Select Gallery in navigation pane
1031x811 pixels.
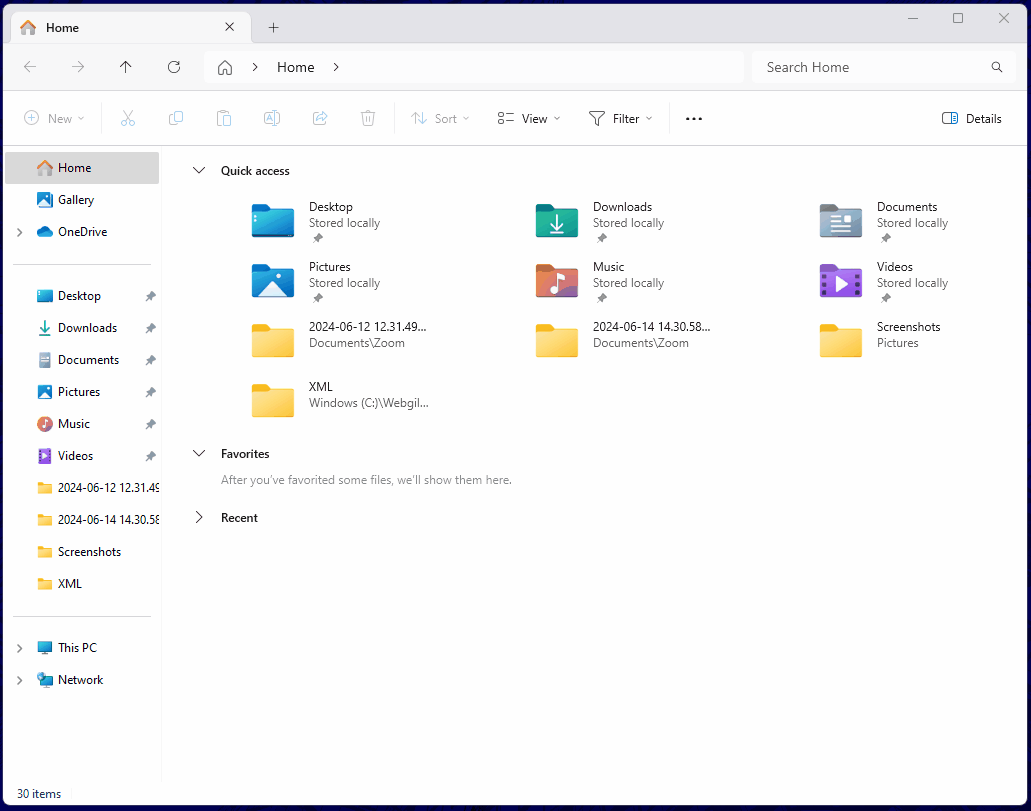[x=75, y=200]
